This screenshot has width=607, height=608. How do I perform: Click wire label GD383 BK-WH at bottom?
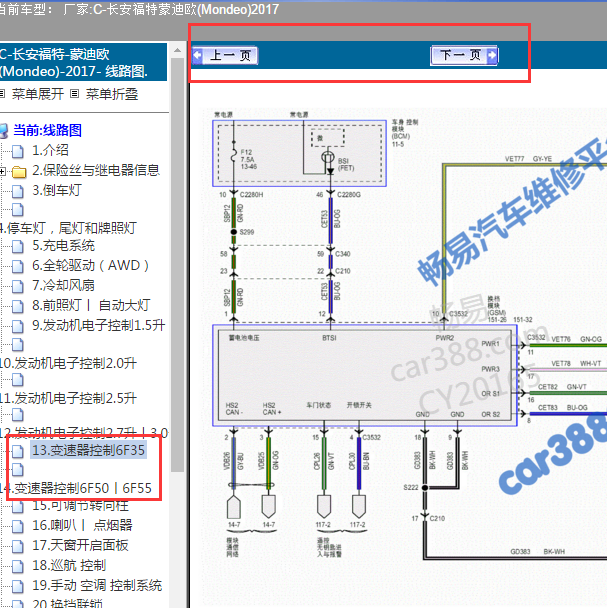point(538,552)
